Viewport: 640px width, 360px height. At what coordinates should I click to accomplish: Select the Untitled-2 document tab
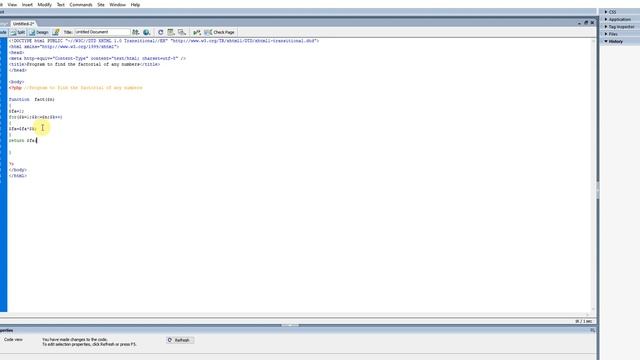(x=23, y=24)
